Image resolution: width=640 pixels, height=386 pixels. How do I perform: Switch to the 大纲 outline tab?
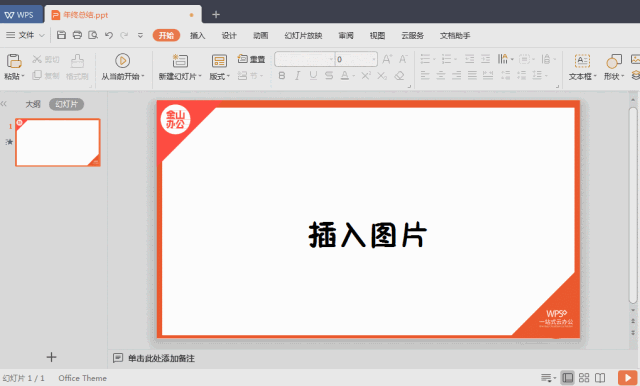33,104
